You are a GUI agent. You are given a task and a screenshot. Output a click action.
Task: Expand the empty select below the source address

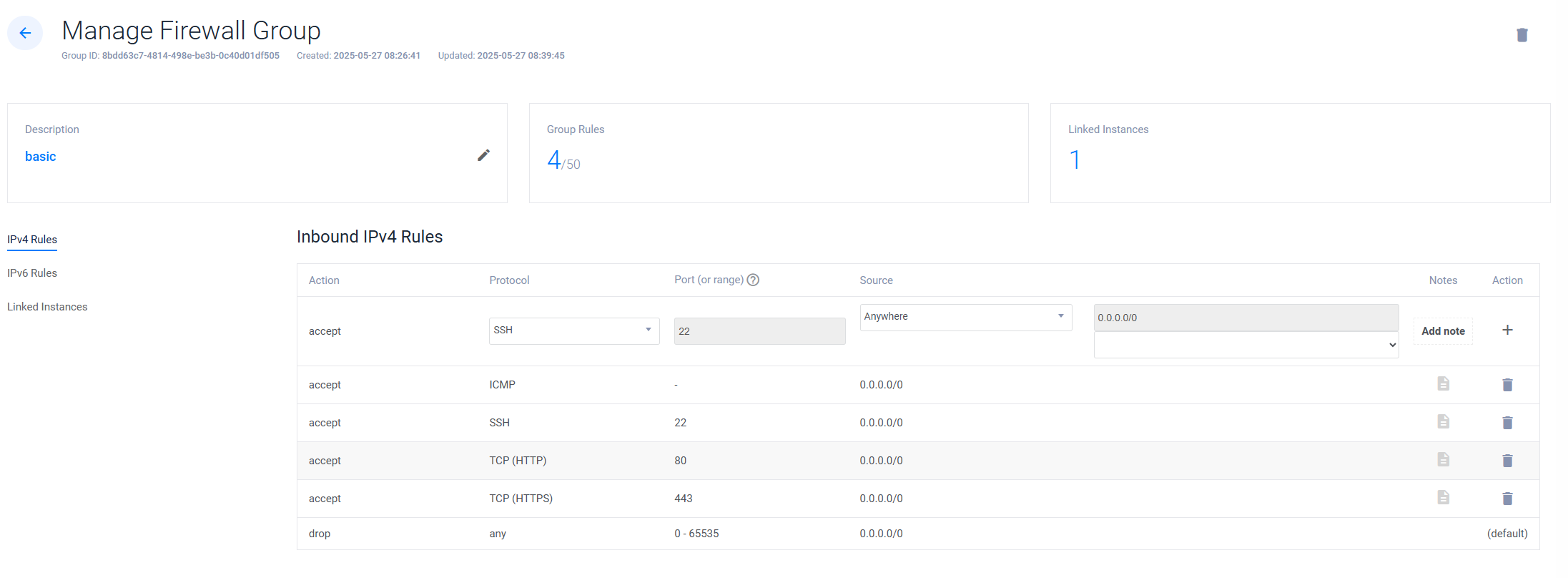click(x=1246, y=345)
